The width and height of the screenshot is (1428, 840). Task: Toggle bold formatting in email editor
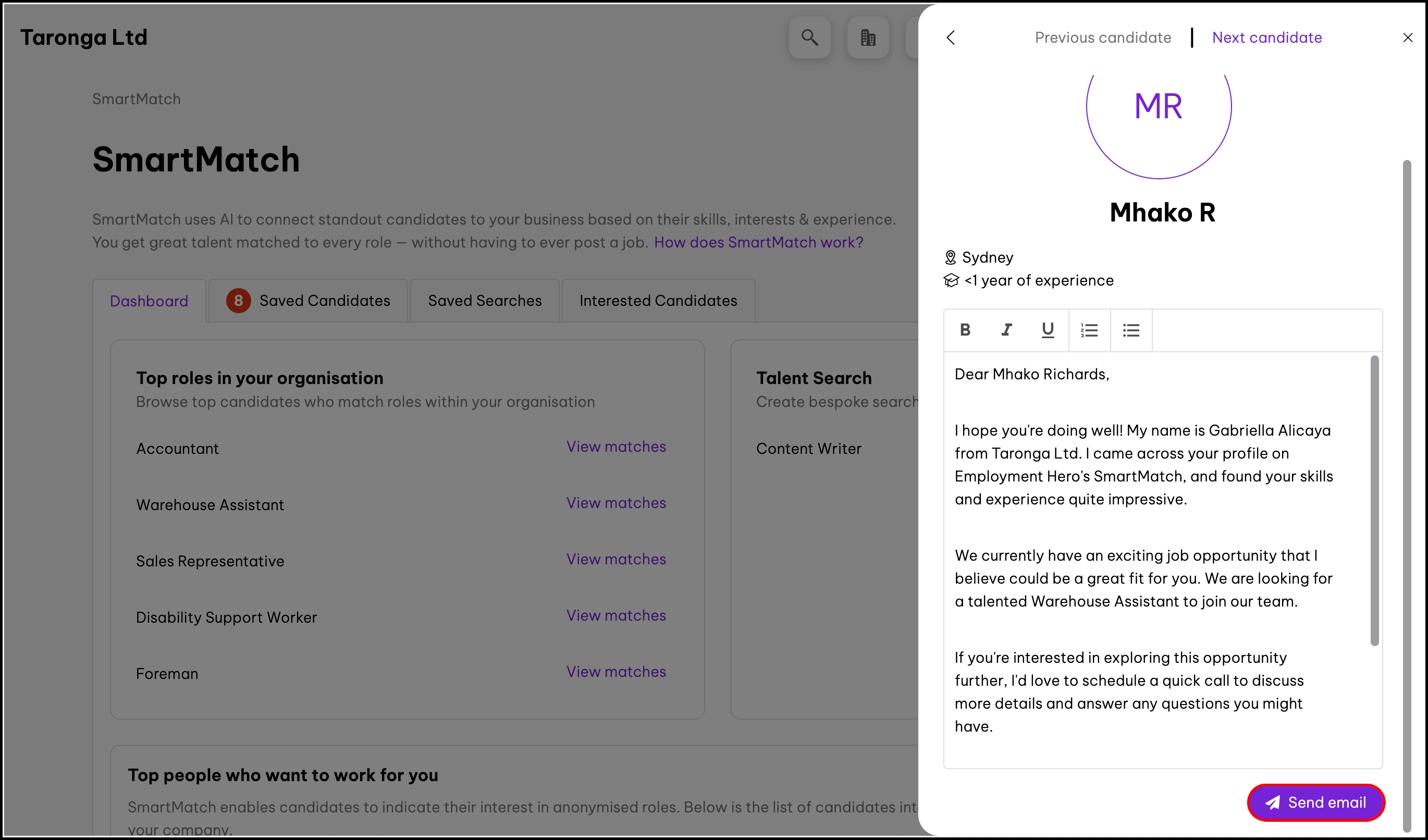point(965,330)
